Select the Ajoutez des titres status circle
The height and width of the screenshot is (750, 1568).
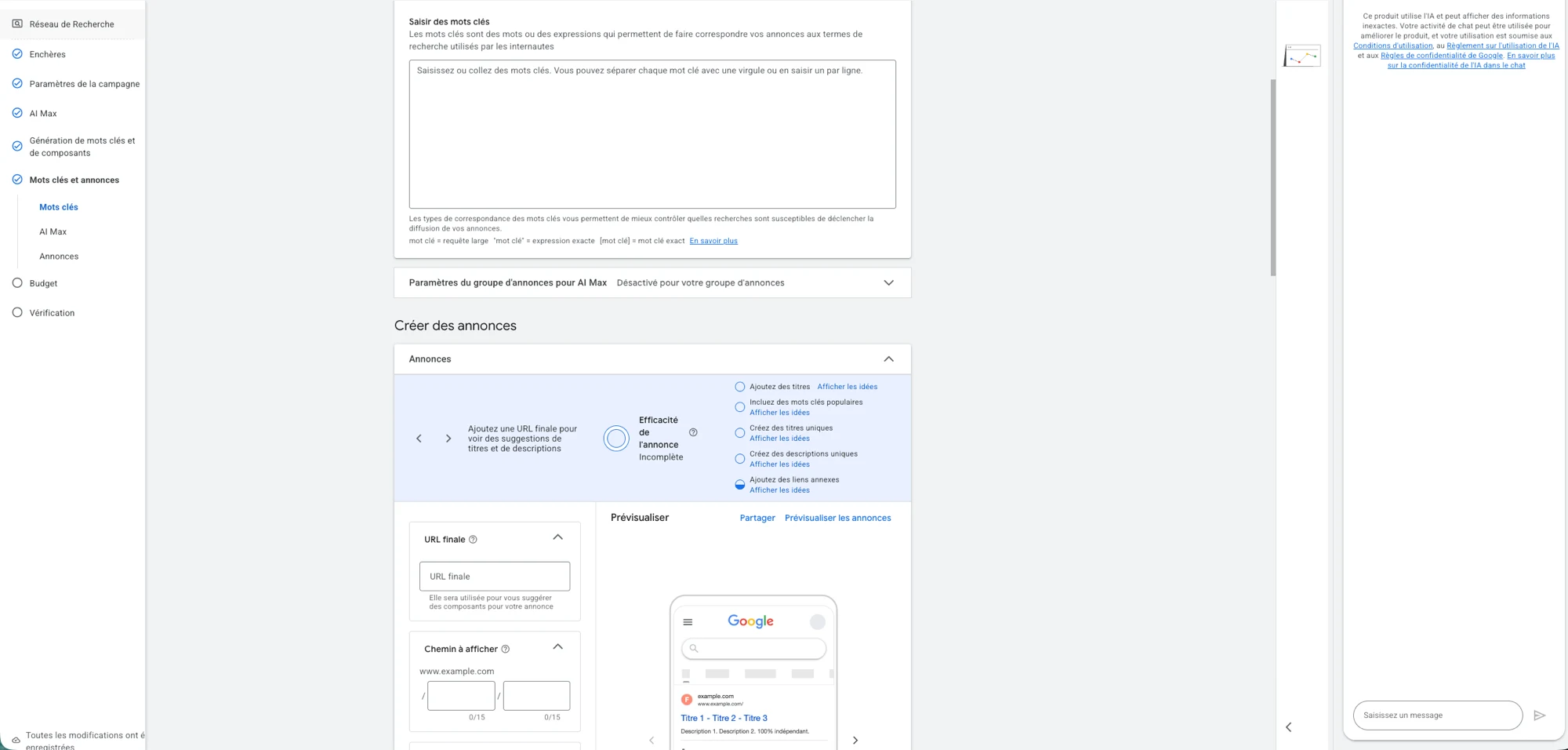740,387
